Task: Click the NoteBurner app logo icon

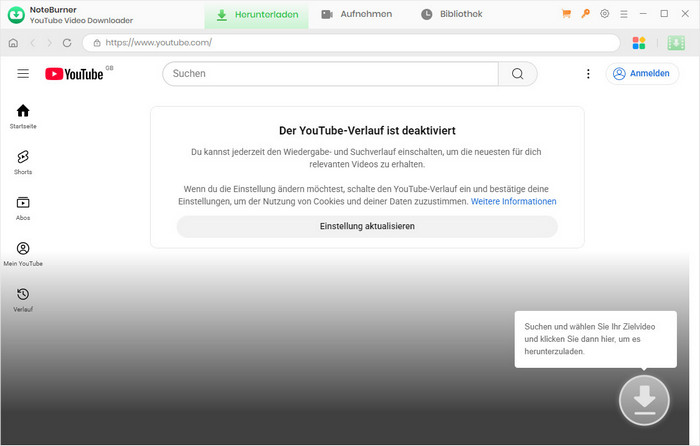Action: point(16,15)
